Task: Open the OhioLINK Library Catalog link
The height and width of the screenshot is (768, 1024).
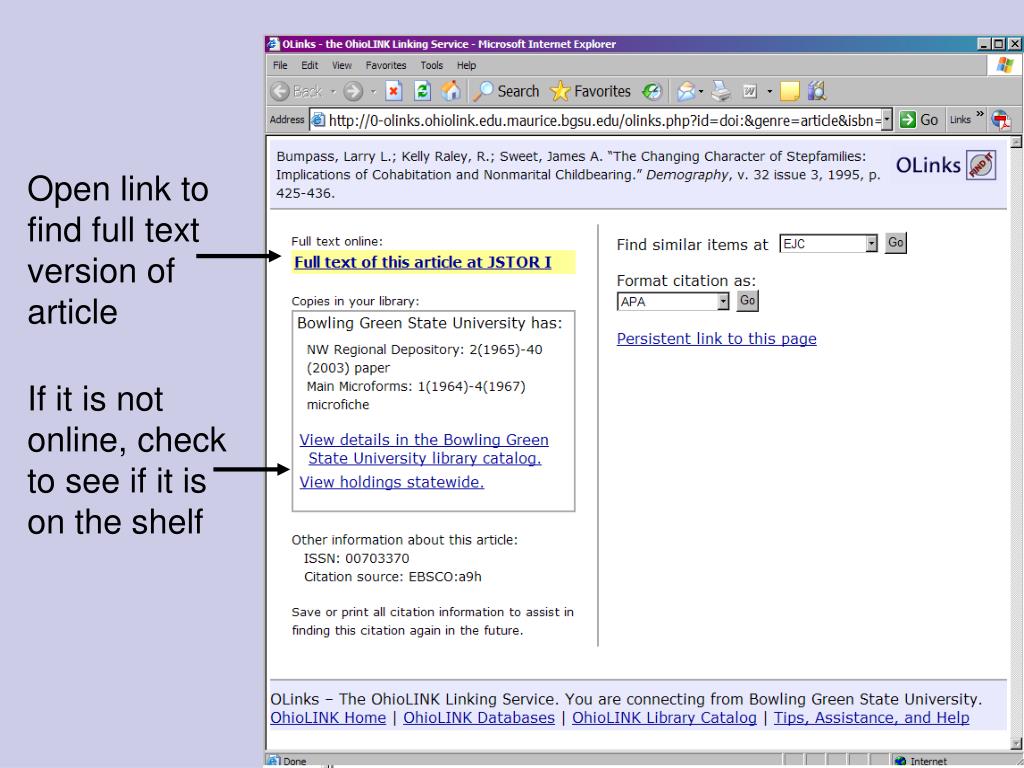Action: point(664,717)
